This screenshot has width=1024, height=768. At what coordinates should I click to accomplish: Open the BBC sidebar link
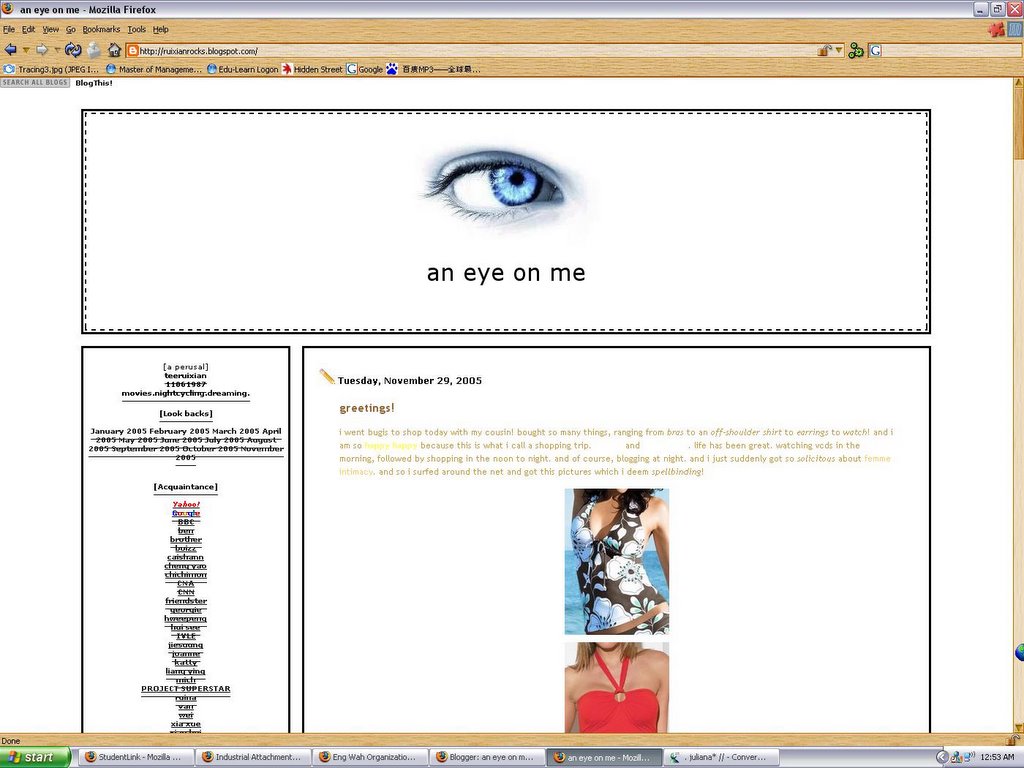[186, 522]
